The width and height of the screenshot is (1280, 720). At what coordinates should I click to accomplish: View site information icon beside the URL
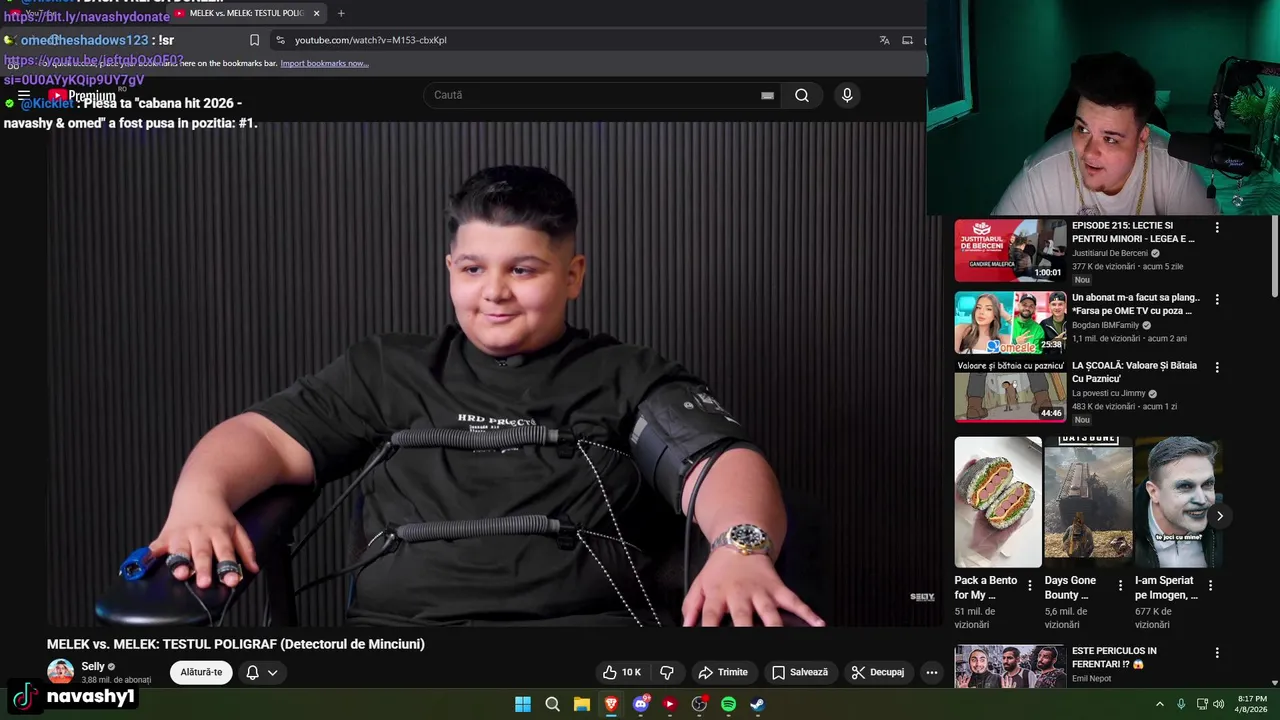[280, 40]
